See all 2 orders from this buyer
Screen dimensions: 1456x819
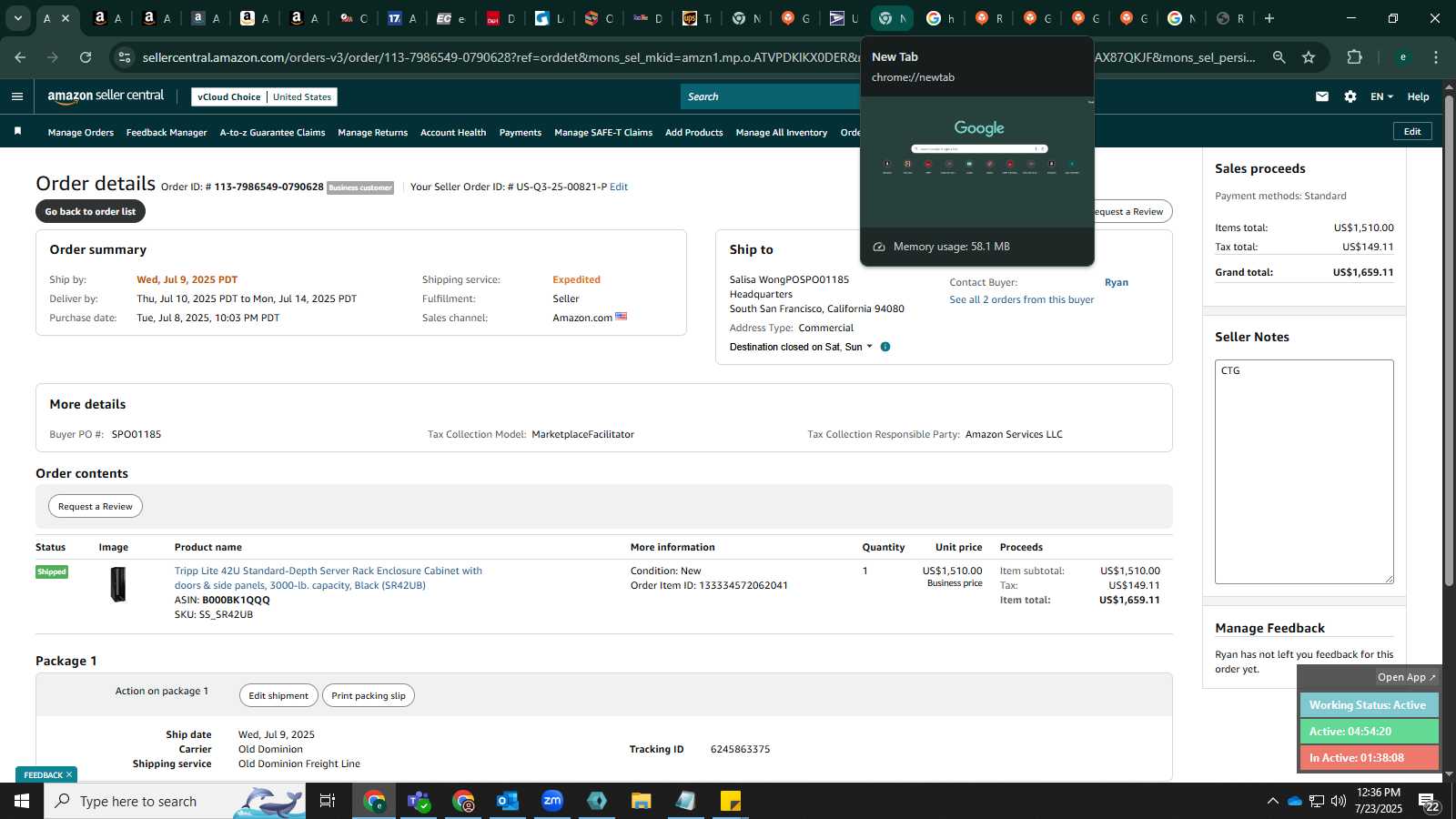(x=1022, y=299)
